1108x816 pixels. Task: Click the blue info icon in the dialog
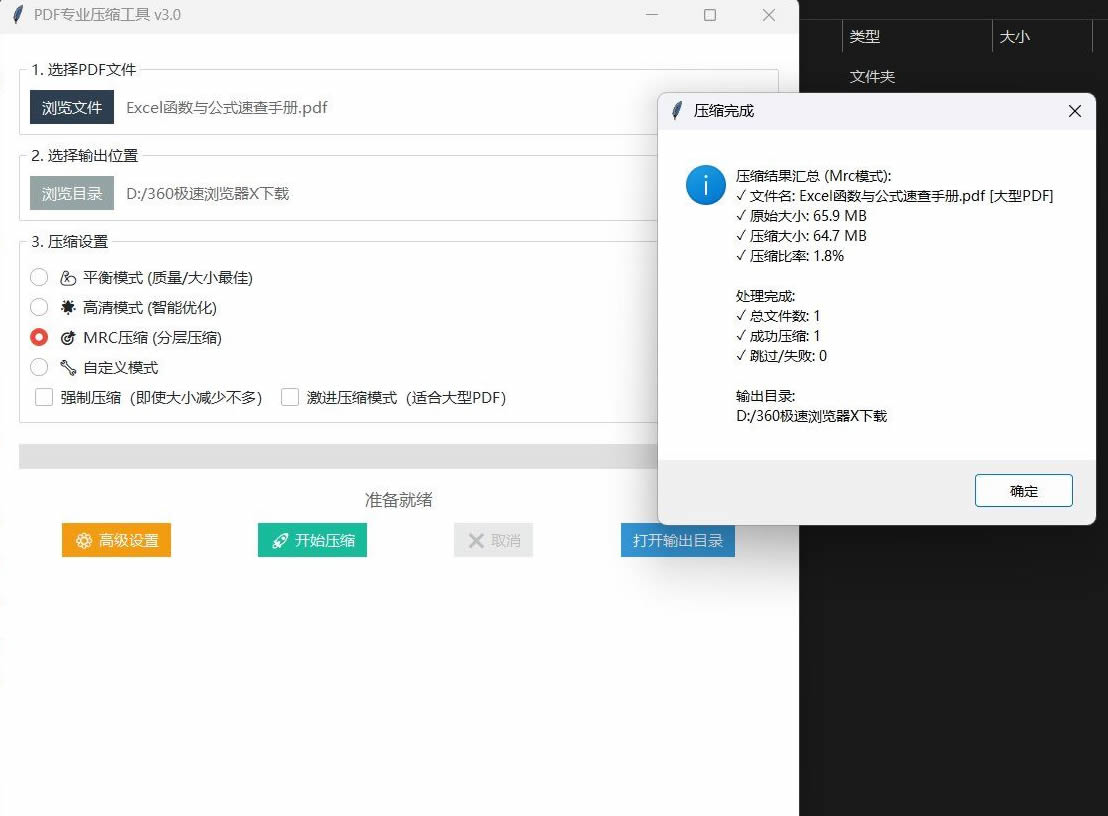[x=706, y=185]
